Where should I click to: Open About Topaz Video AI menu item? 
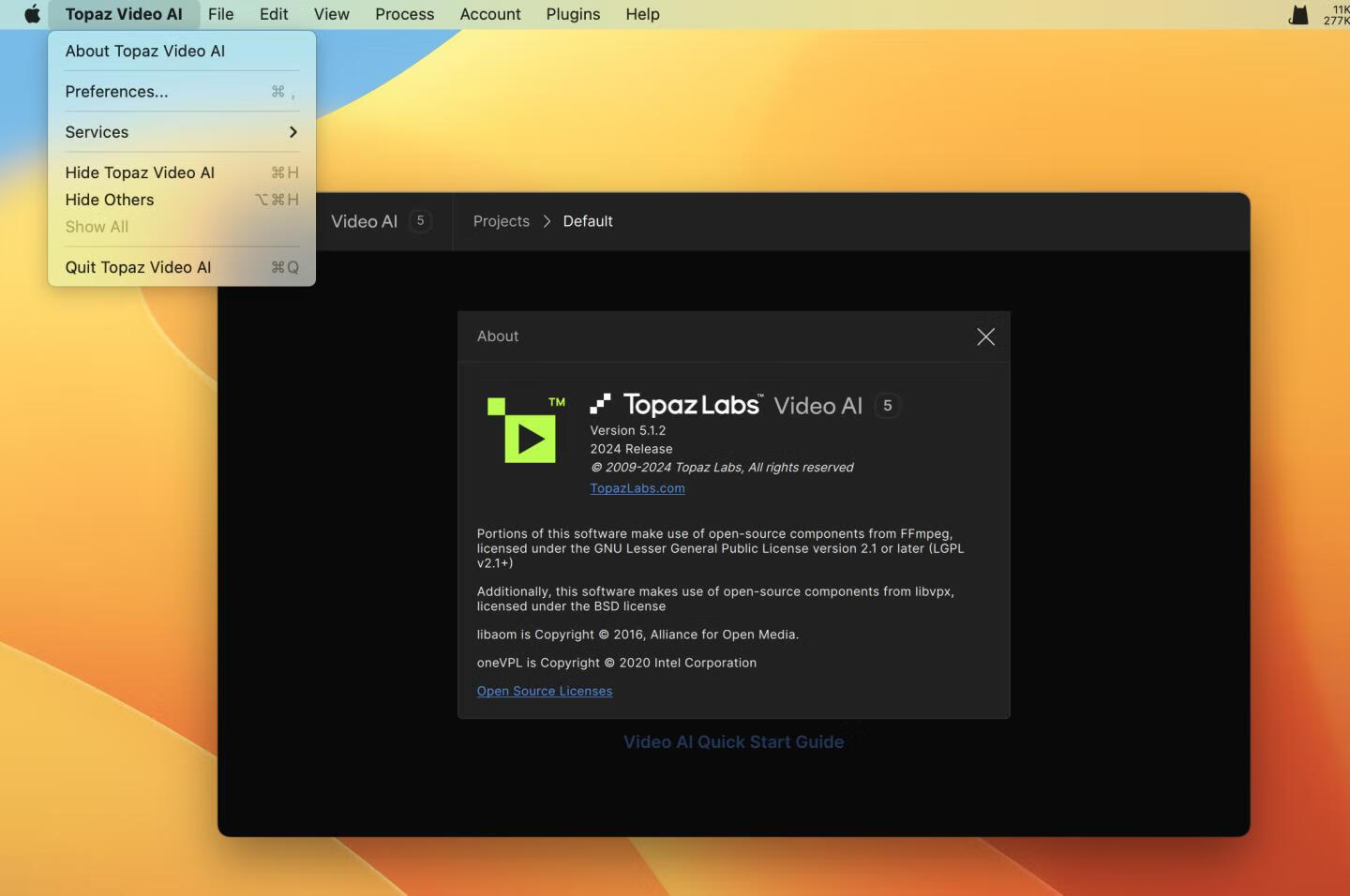[182, 51]
